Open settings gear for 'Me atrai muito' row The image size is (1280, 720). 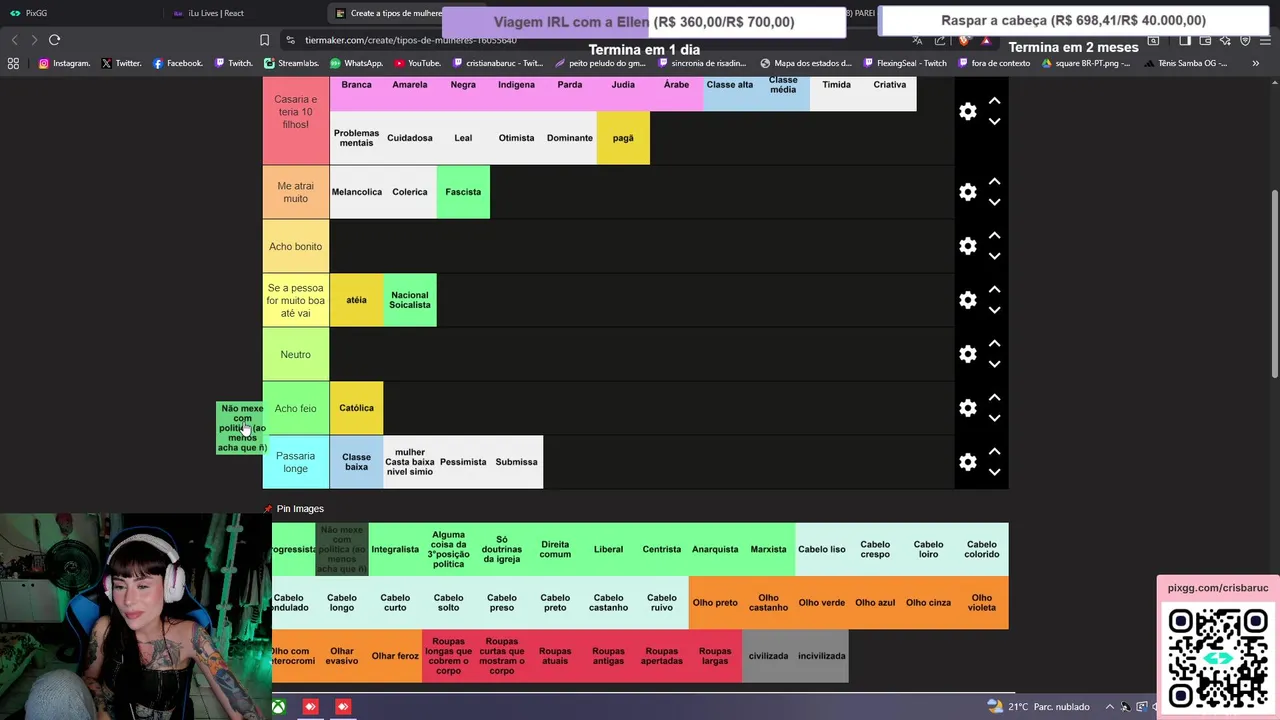(x=968, y=192)
